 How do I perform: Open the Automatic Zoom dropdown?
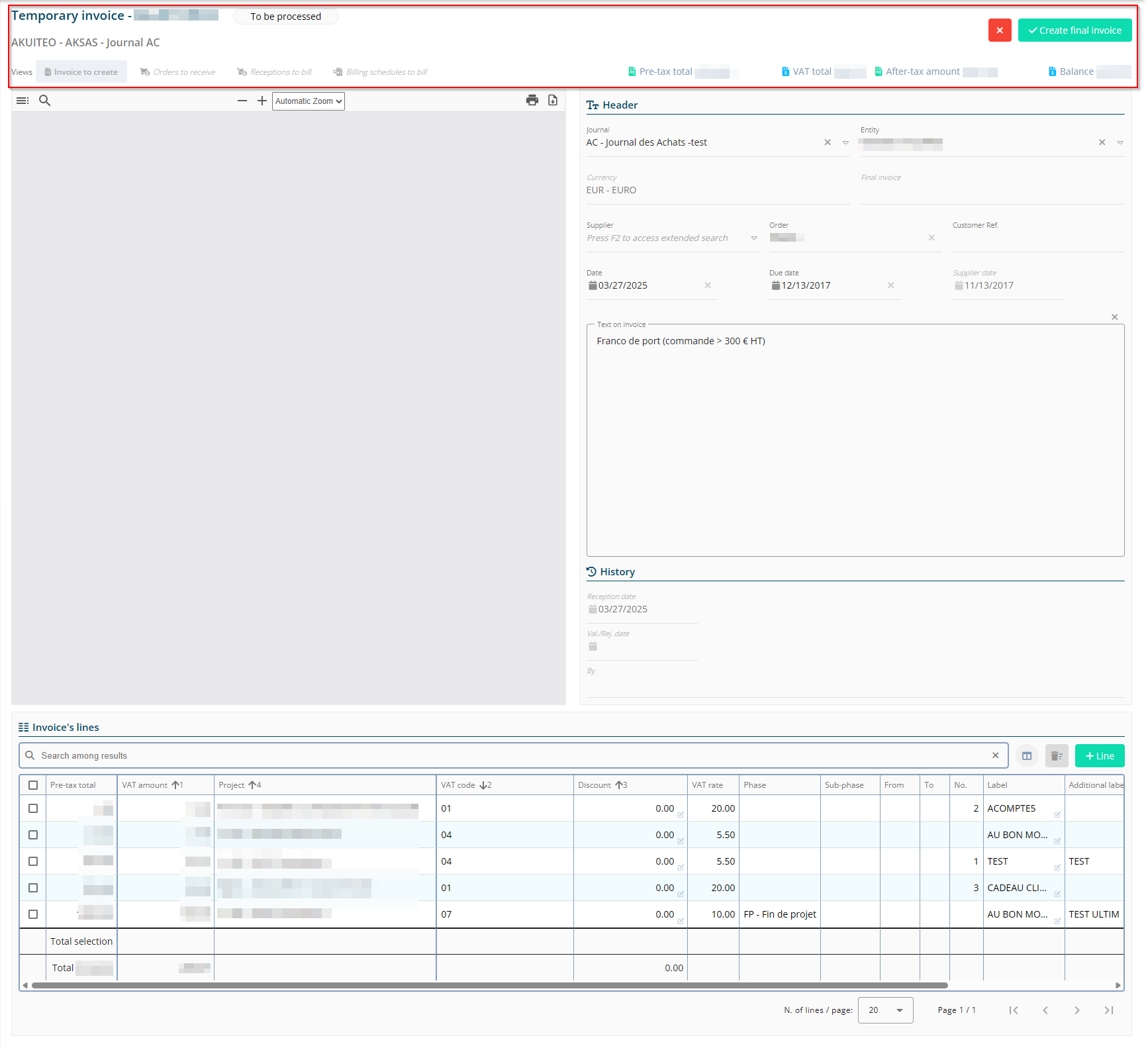click(309, 101)
